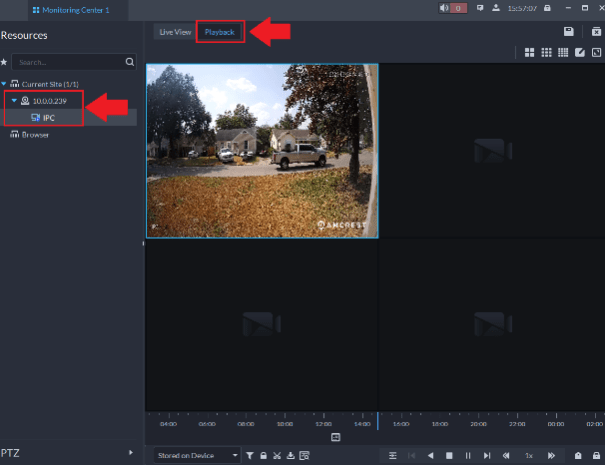Enter full screen video view
Screen dimensions: 605x465
tap(595, 52)
